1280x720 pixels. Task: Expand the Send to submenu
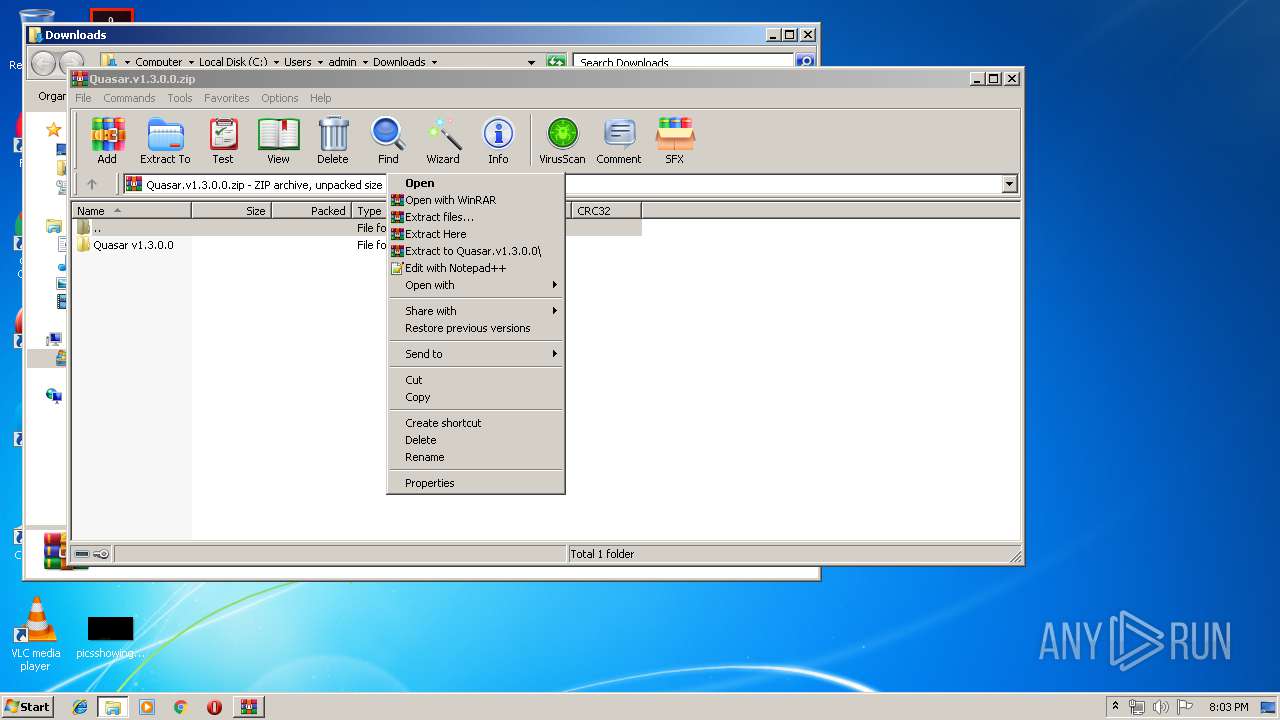click(x=476, y=354)
